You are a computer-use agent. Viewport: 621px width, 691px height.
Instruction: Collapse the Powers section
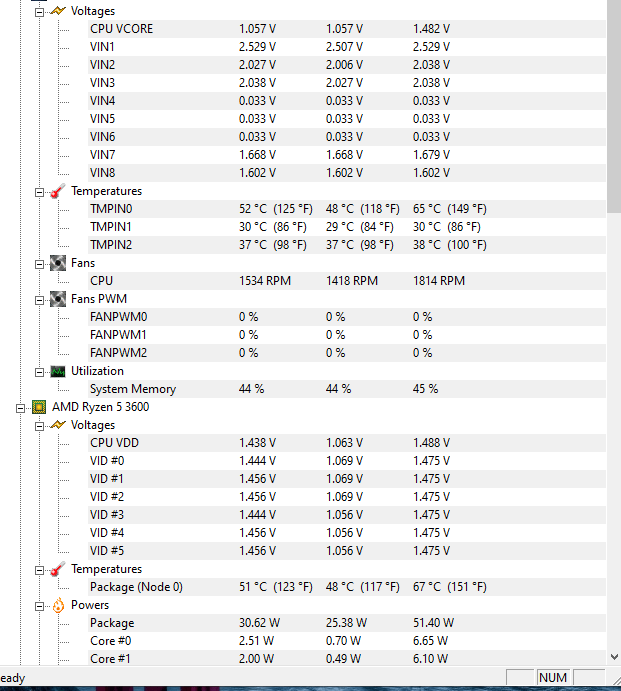click(x=40, y=606)
